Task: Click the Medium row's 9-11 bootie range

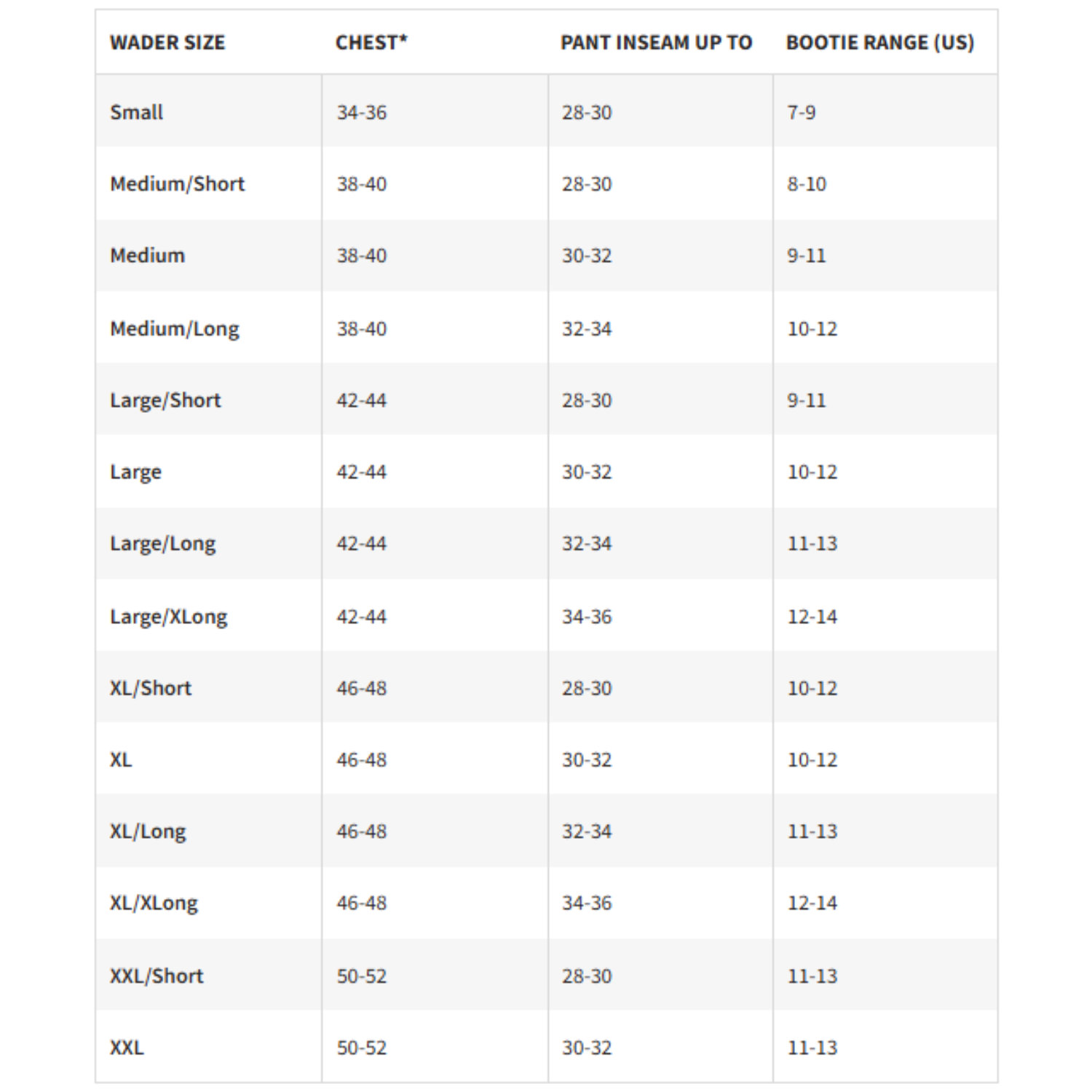Action: (x=807, y=256)
